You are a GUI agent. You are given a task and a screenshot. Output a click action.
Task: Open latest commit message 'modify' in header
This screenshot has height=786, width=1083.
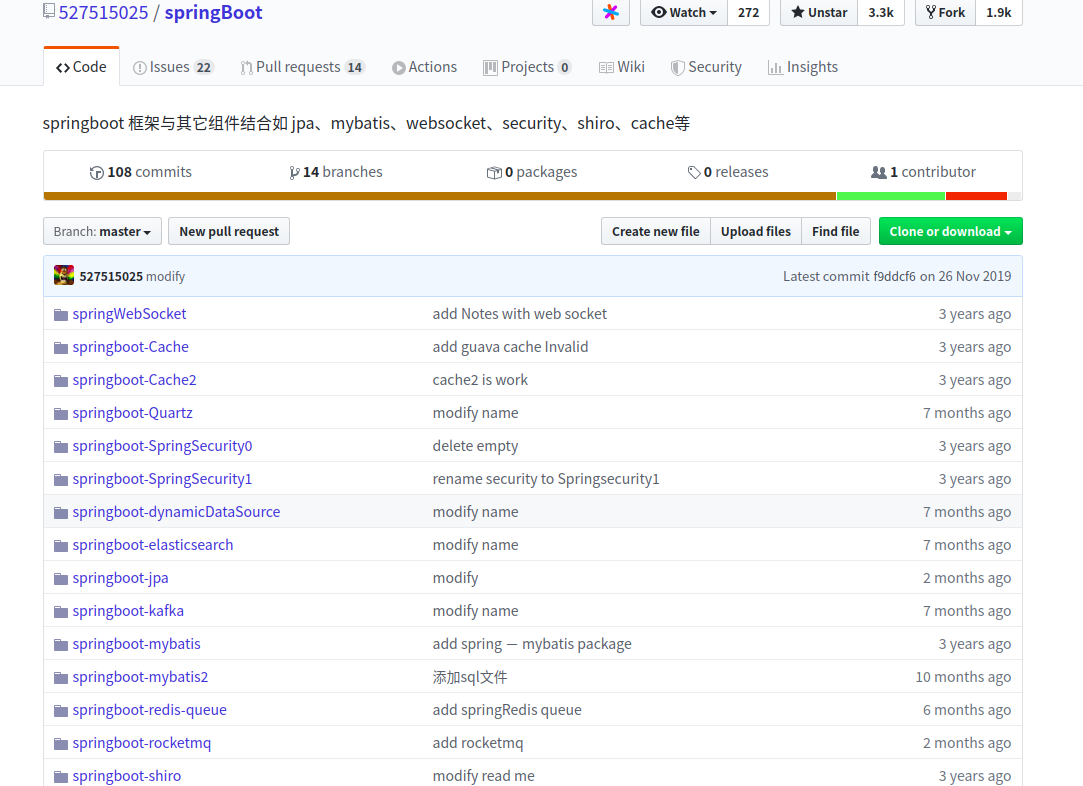click(166, 276)
